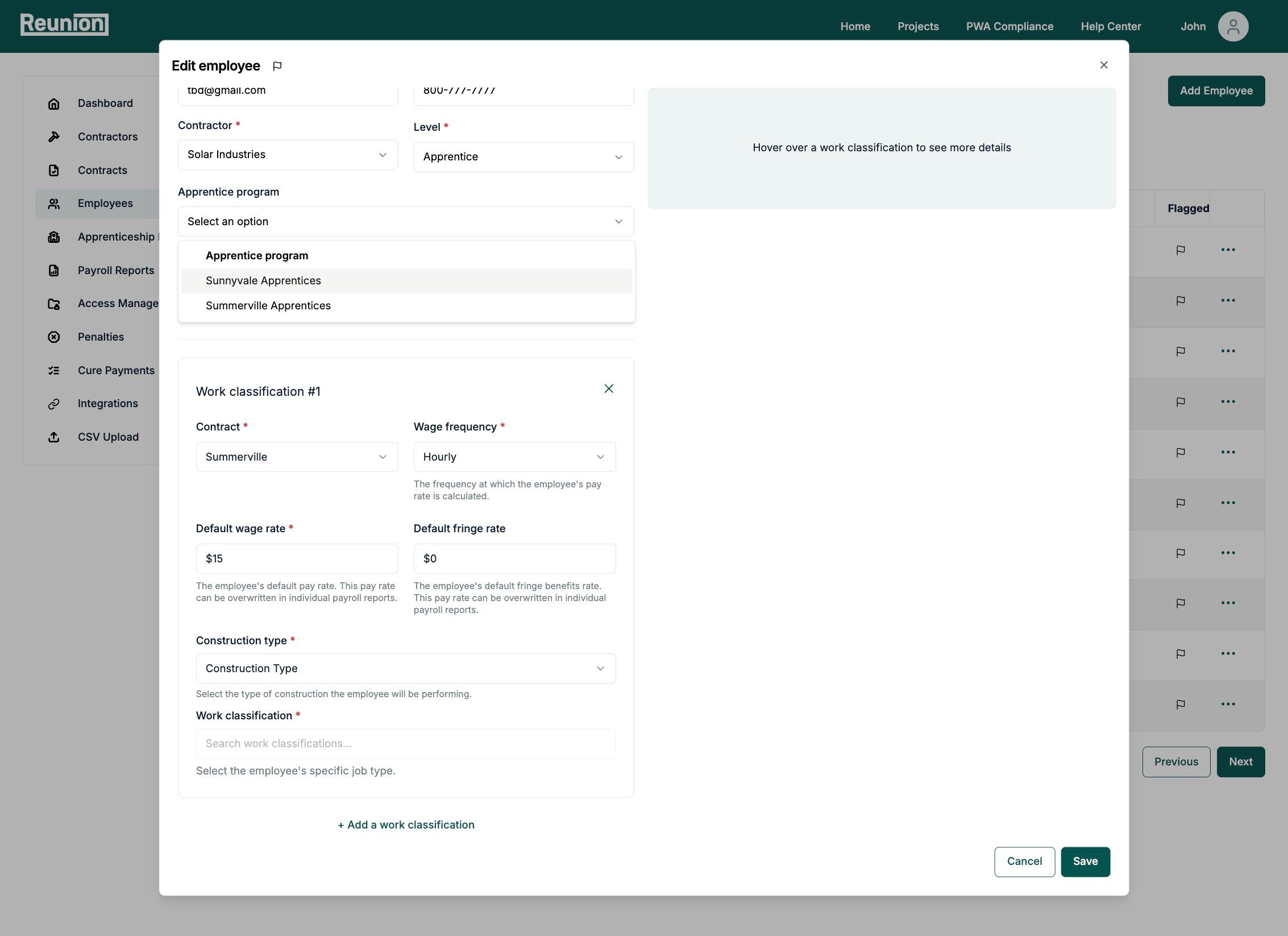
Task: Open the Level dropdown showing Apprentice
Action: (x=523, y=157)
